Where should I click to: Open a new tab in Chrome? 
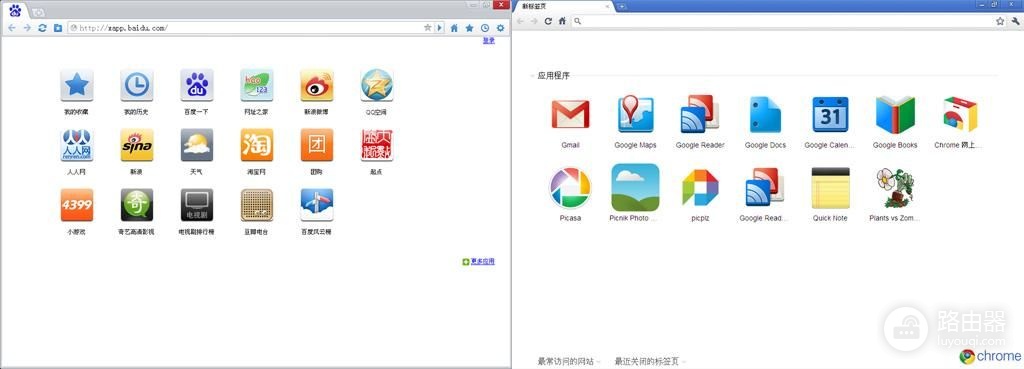[622, 6]
